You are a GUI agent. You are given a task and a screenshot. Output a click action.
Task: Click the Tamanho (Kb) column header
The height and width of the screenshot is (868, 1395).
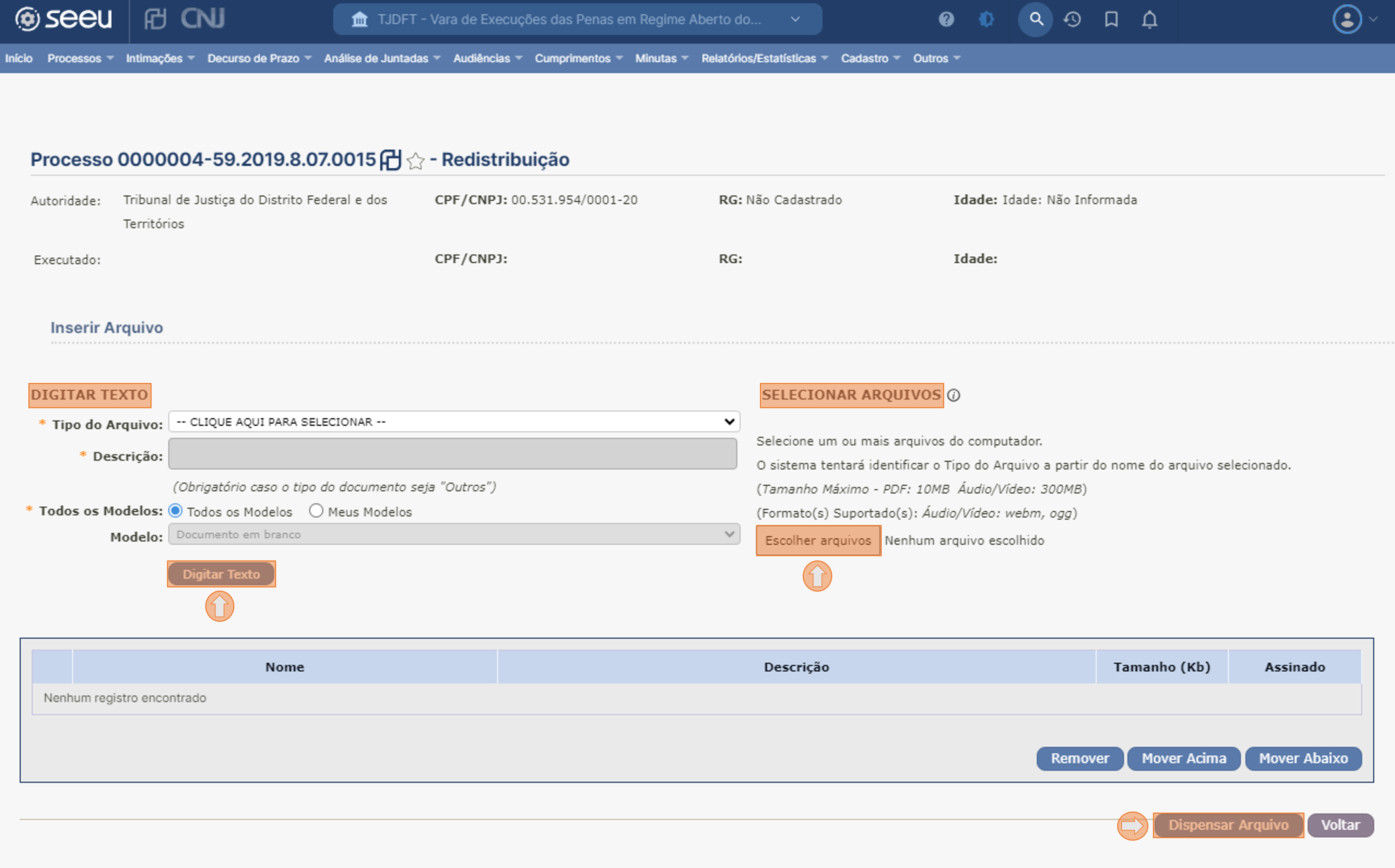[x=1162, y=667]
